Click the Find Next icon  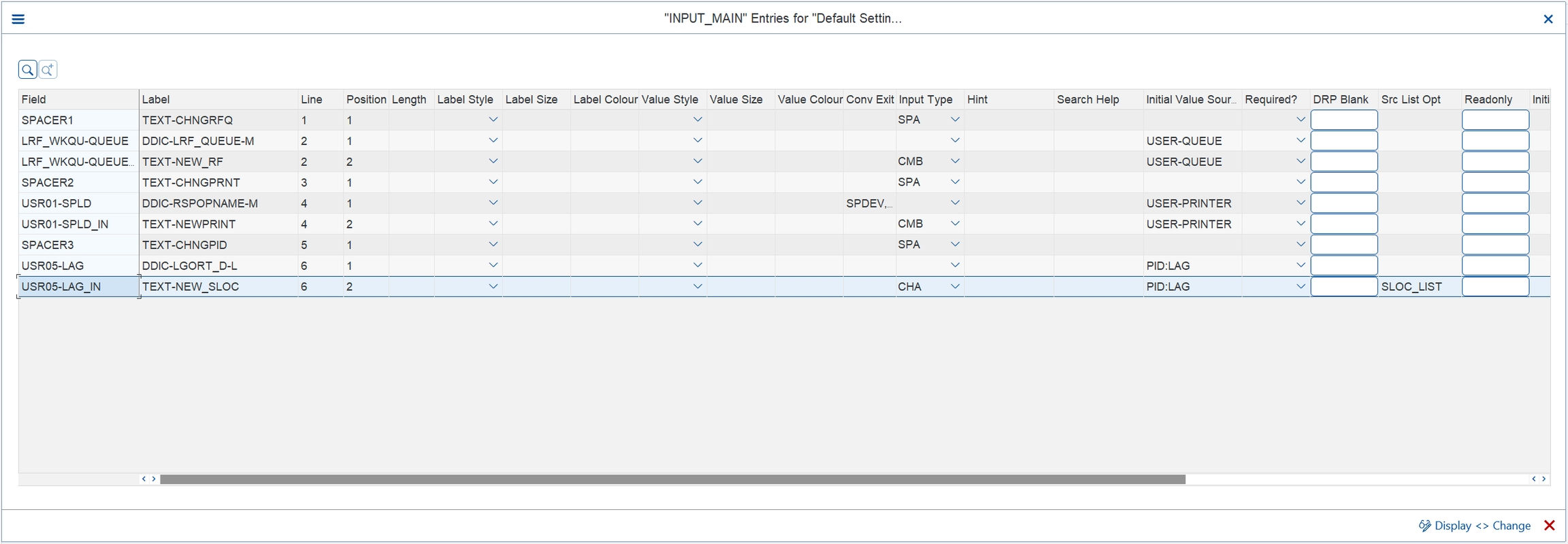[48, 69]
